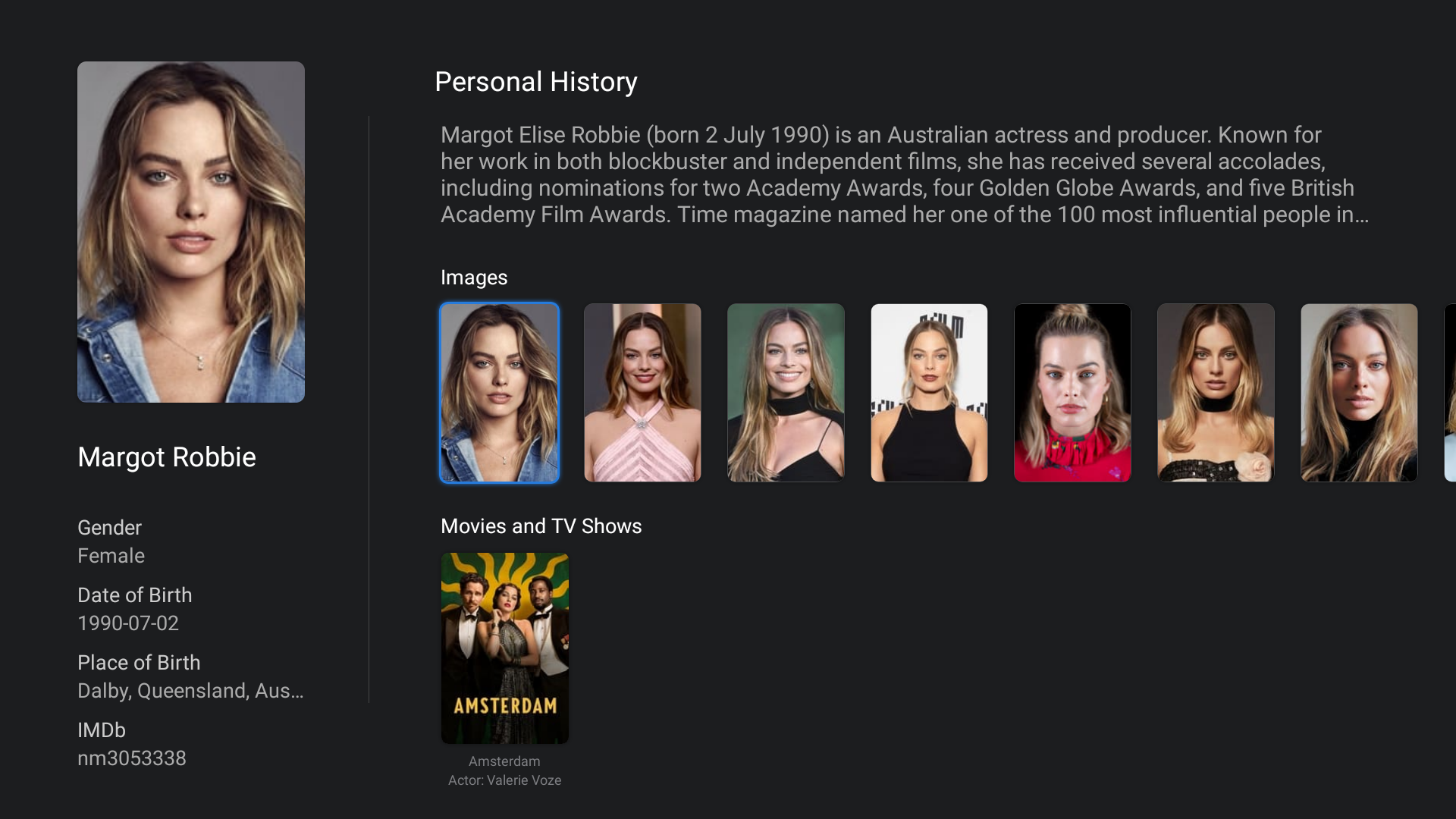Select the highlighted denim jacket image thumbnail
Viewport: 1456px width, 819px height.
[499, 393]
